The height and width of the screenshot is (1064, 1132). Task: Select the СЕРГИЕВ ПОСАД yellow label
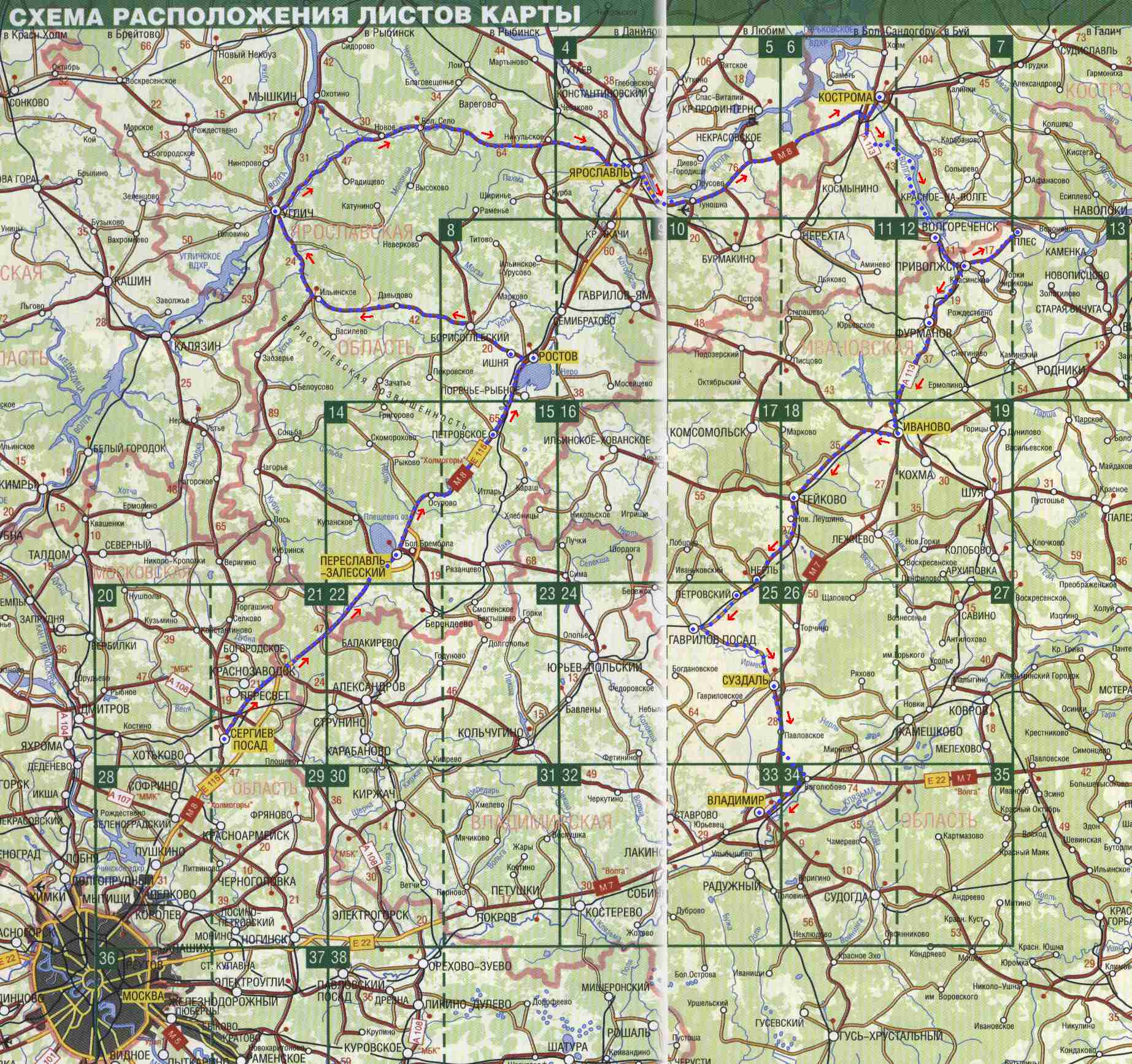[x=251, y=740]
